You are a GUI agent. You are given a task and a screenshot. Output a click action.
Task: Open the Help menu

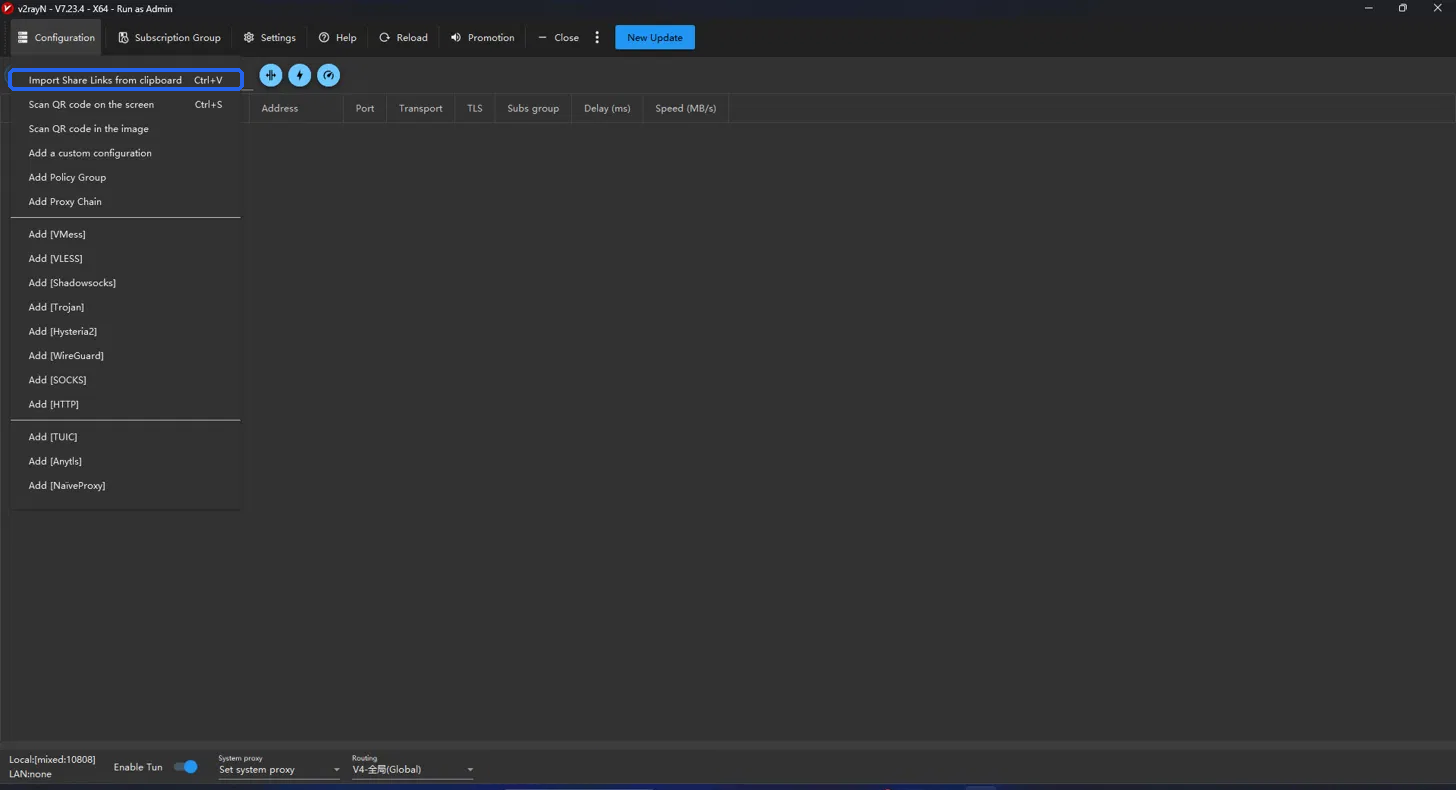[338, 37]
